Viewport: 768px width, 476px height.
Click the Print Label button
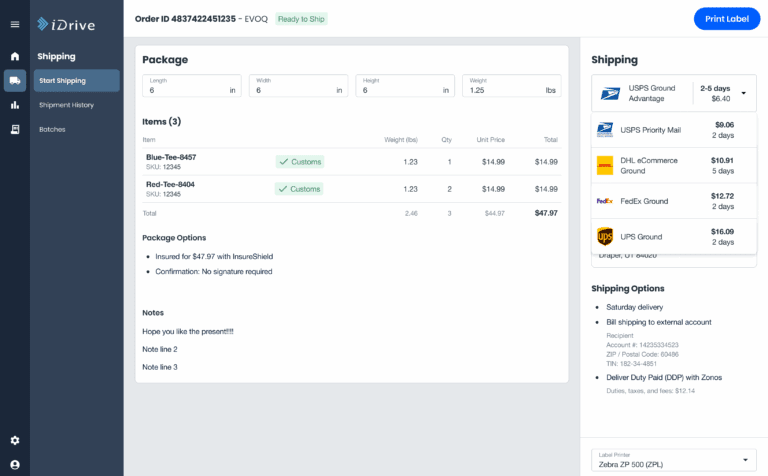click(x=726, y=19)
